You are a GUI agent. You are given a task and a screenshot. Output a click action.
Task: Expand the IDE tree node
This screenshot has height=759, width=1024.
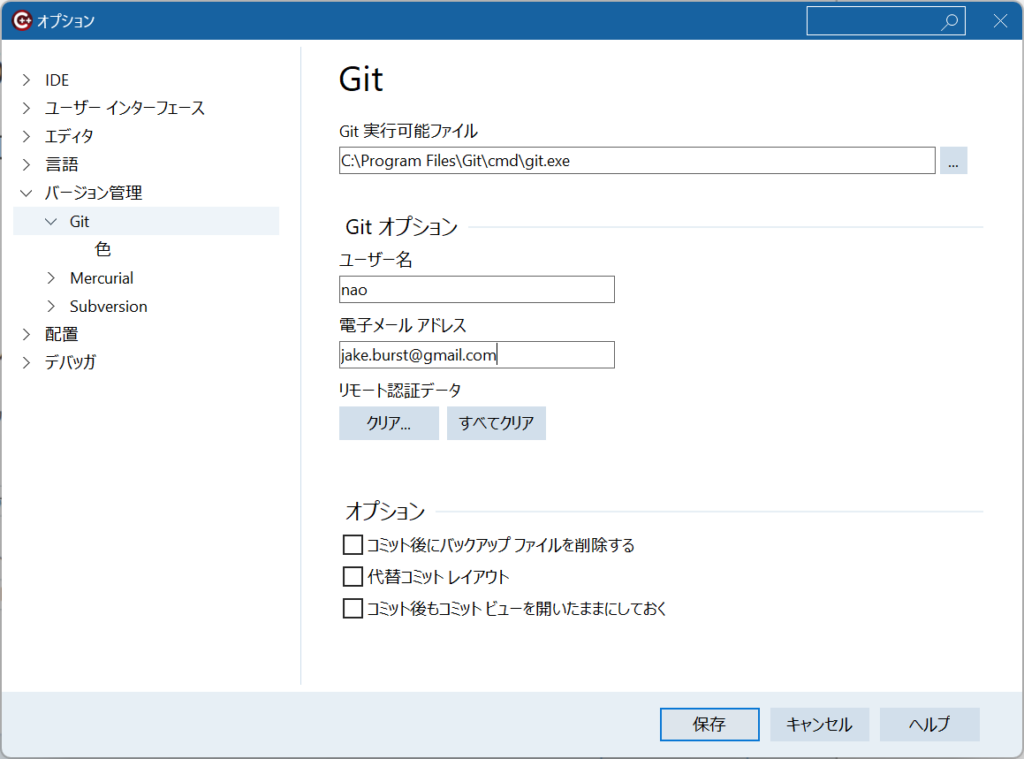[x=27, y=80]
